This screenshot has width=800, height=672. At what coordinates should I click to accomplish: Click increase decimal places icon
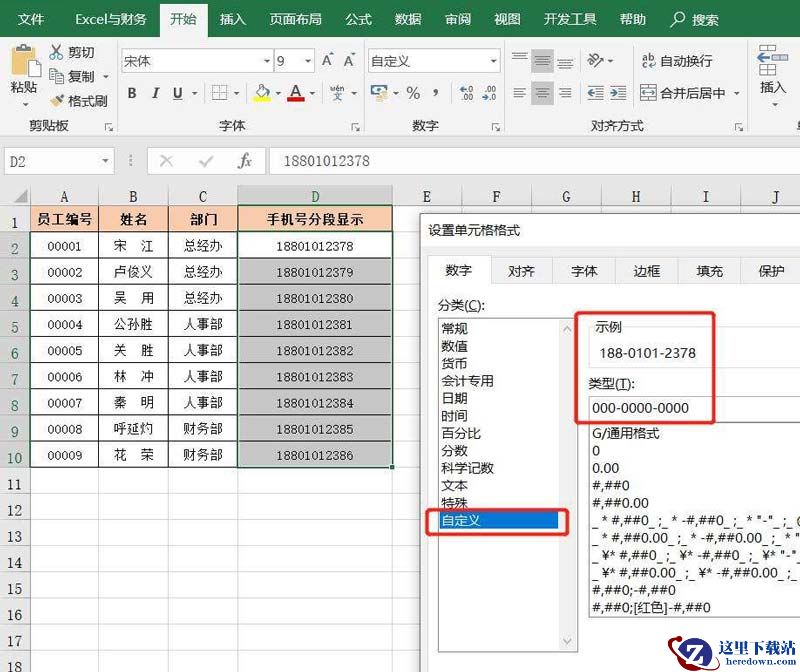tap(466, 93)
